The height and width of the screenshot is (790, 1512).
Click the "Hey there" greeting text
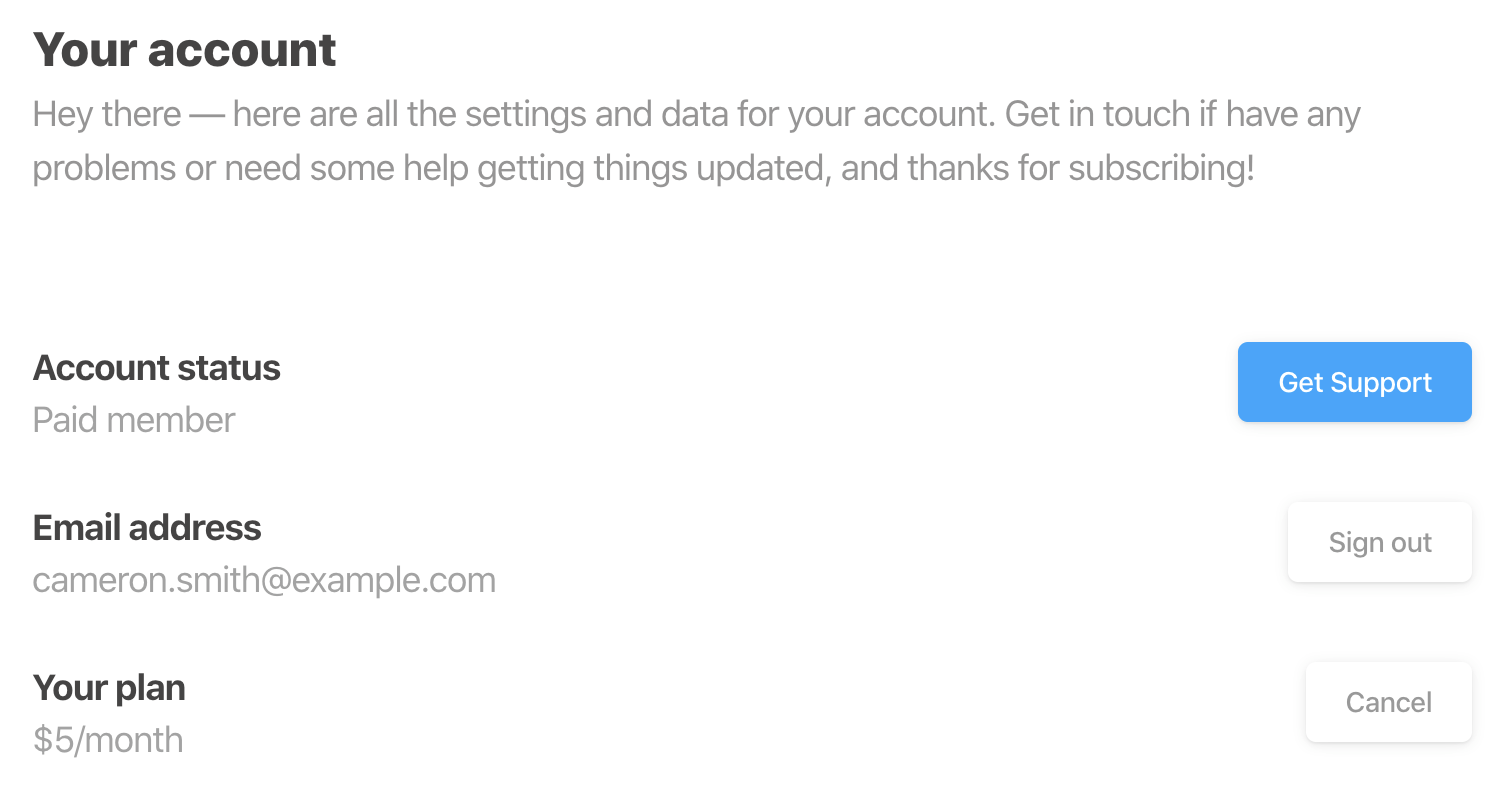(x=106, y=115)
